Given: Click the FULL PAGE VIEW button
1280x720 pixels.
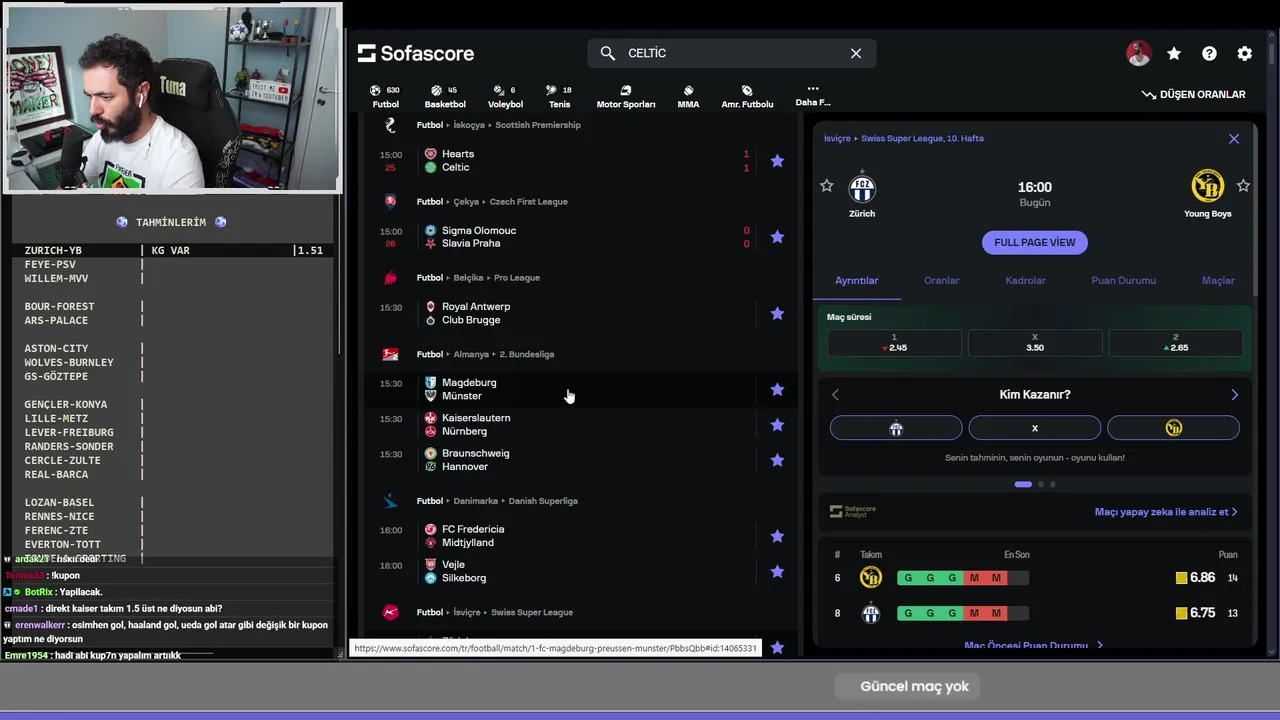Looking at the screenshot, I should 1035,242.
